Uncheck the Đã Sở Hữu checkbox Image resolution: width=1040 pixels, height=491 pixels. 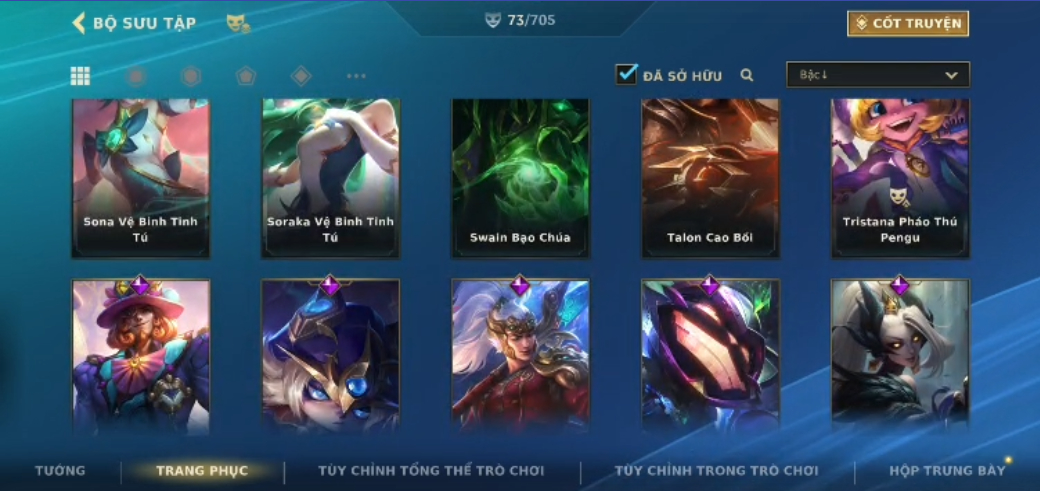click(x=626, y=74)
